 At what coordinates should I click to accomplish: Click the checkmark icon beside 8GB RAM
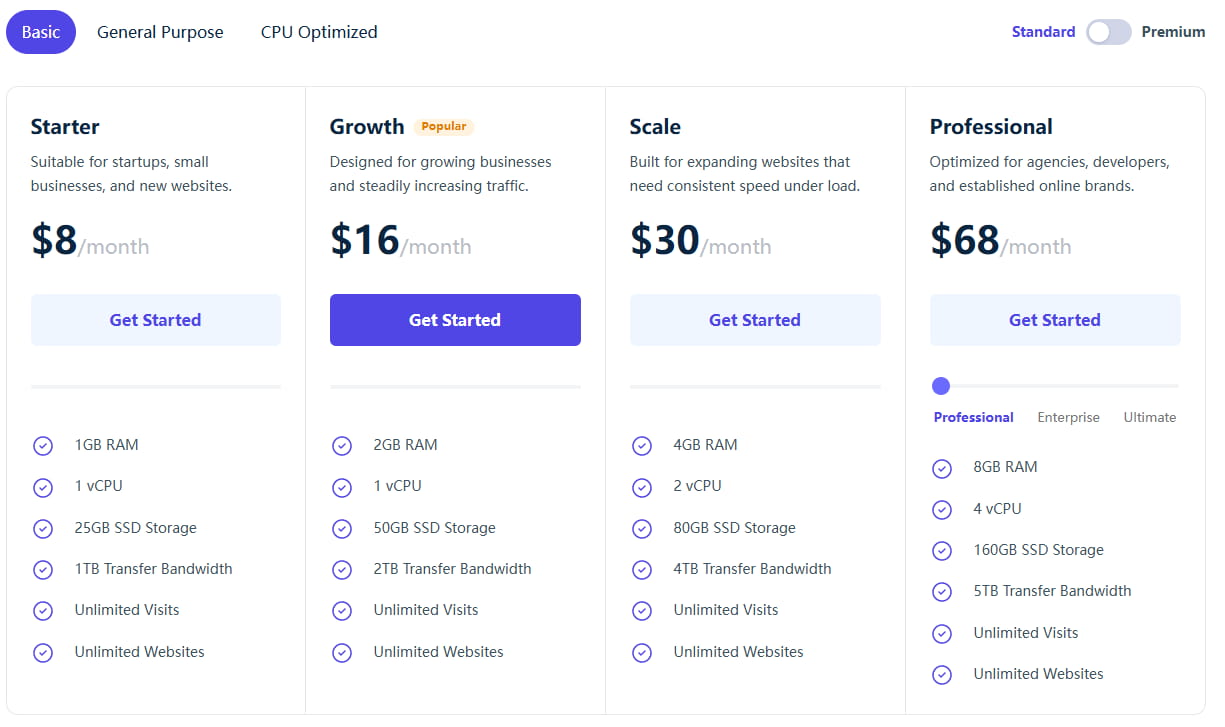click(x=942, y=468)
